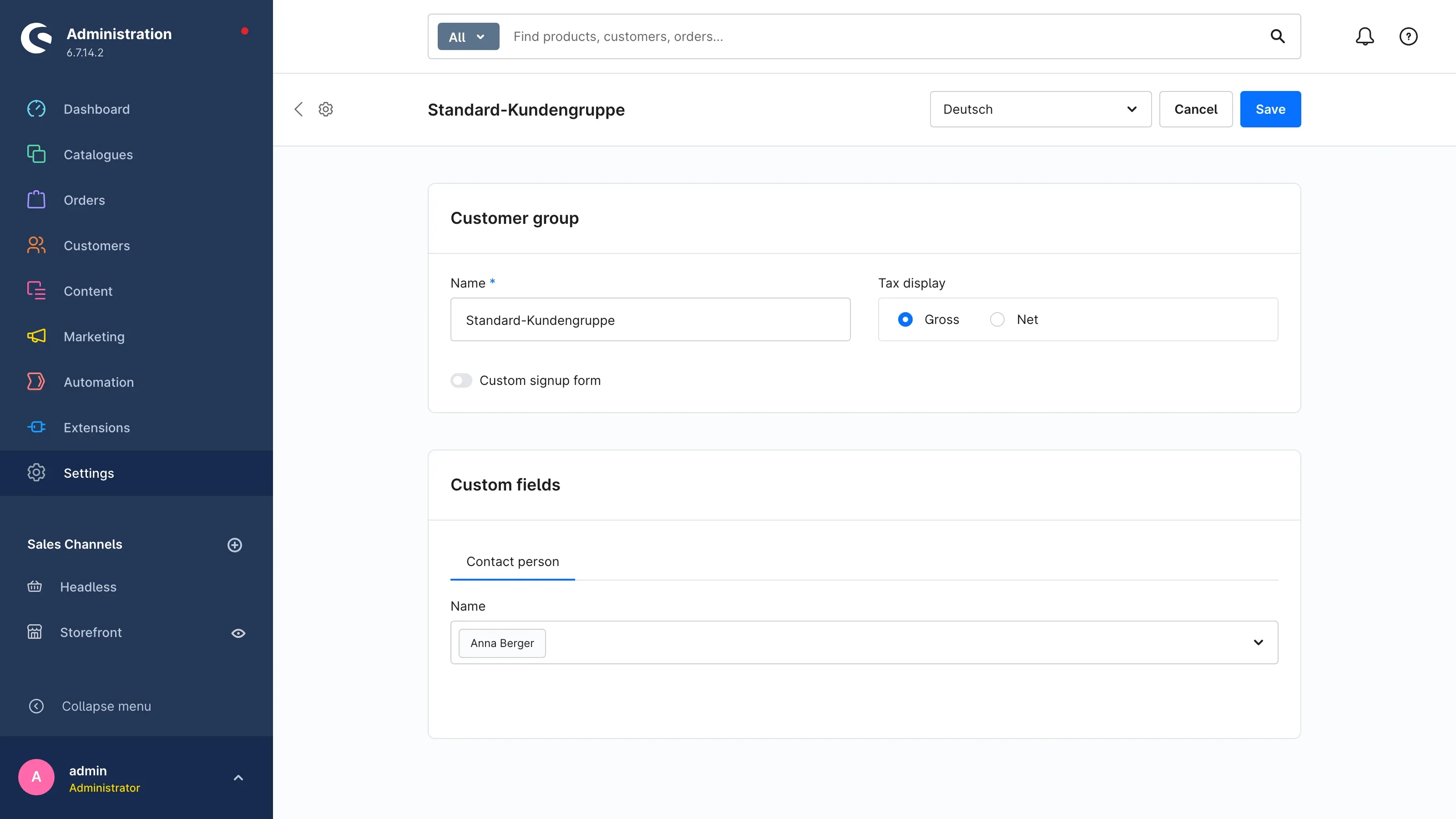The width and height of the screenshot is (1456, 819).
Task: Open the Storefront shop icon
Action: [x=35, y=632]
